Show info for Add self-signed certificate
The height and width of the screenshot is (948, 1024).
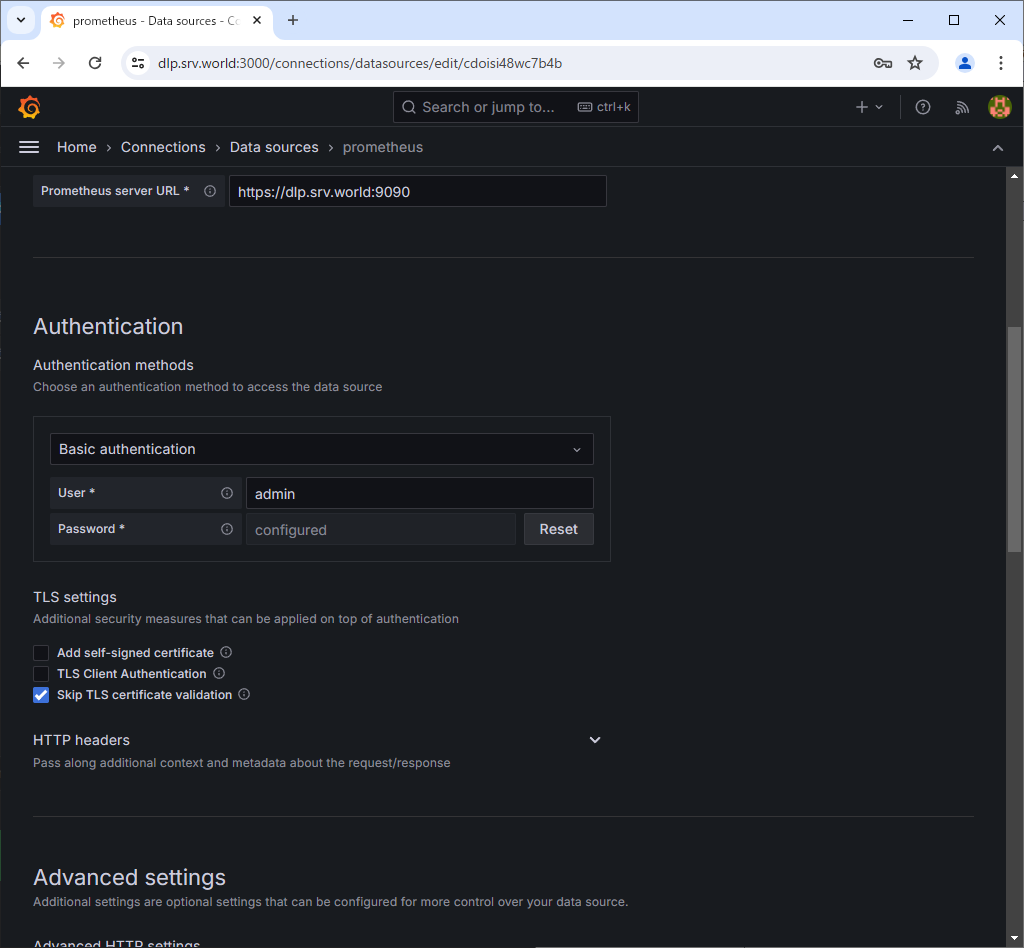pos(226,652)
